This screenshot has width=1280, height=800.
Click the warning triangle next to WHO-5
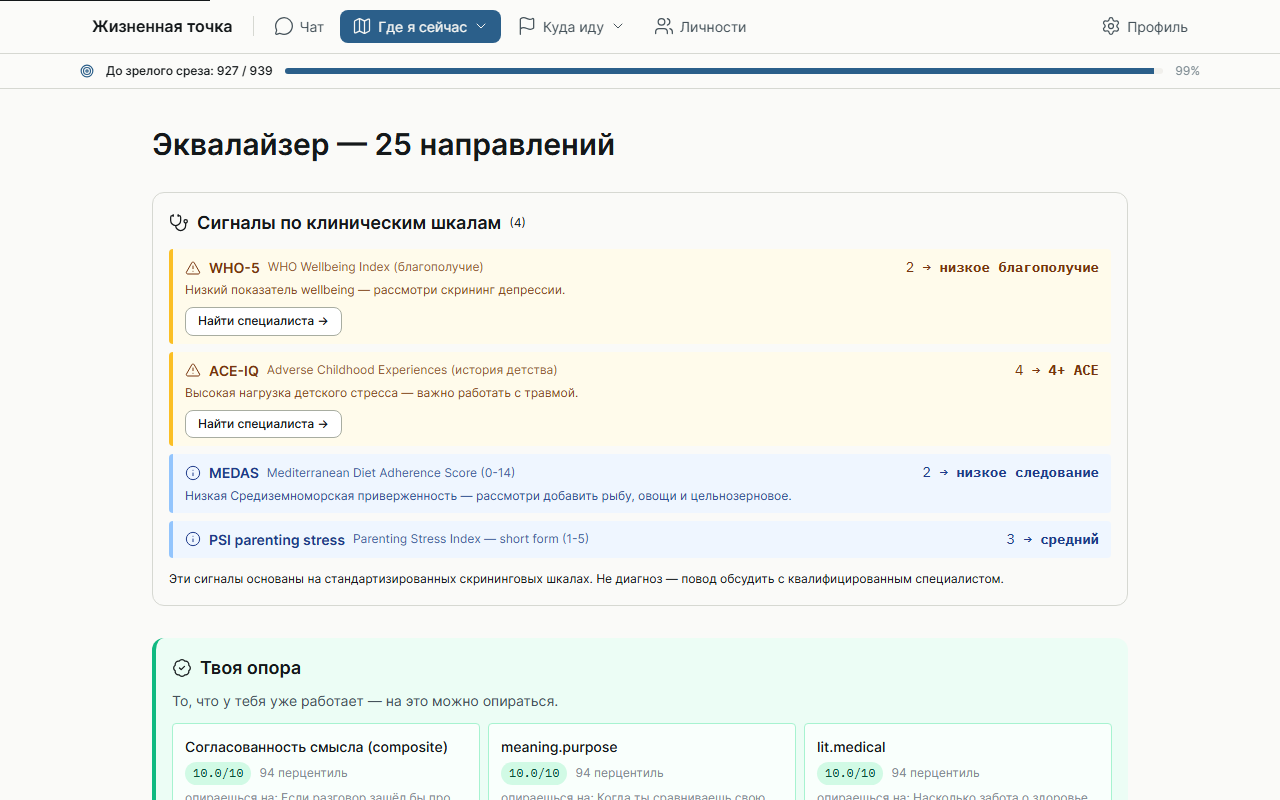click(x=193, y=268)
